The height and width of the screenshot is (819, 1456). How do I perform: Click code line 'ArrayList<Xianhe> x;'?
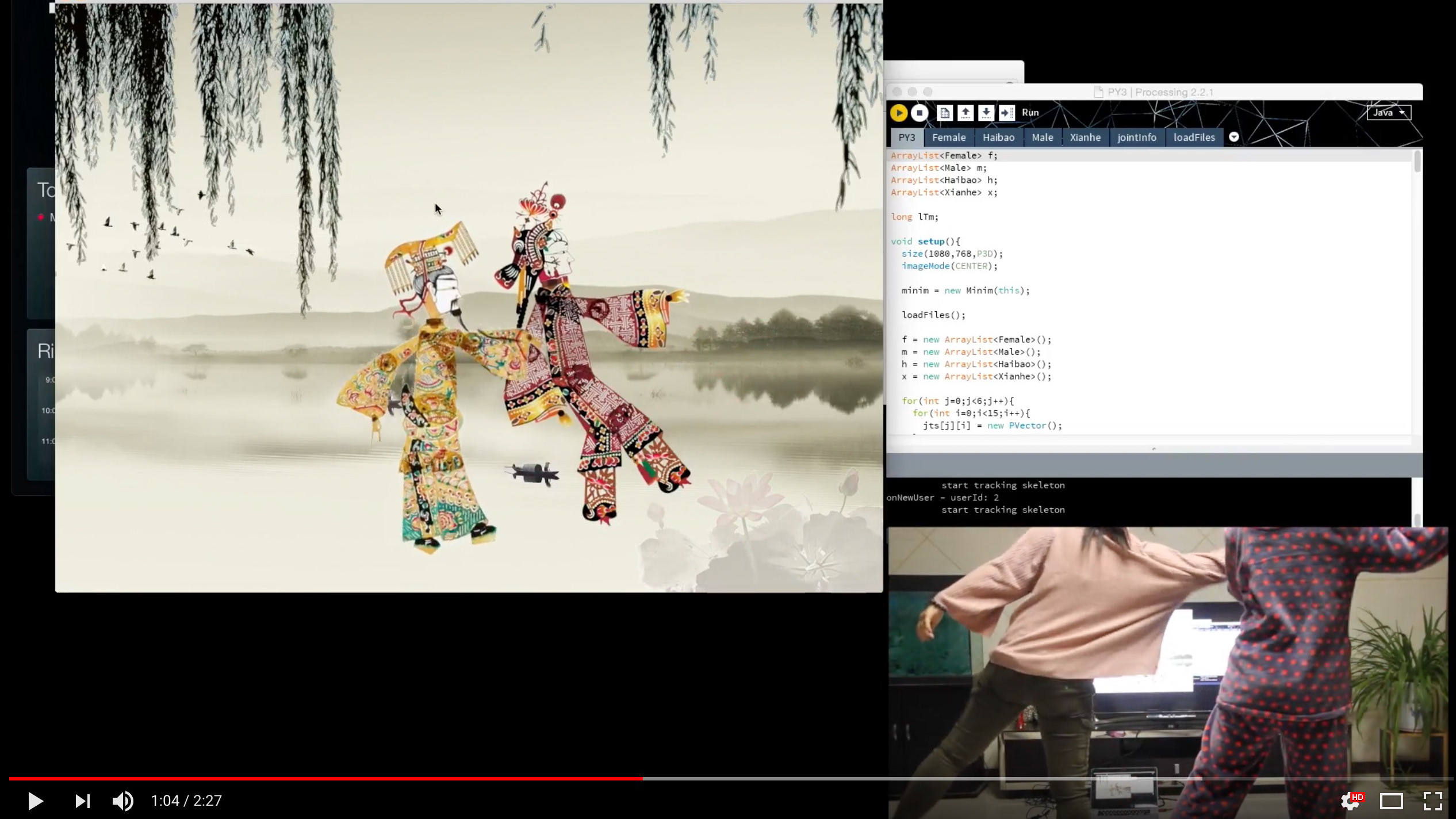click(944, 193)
